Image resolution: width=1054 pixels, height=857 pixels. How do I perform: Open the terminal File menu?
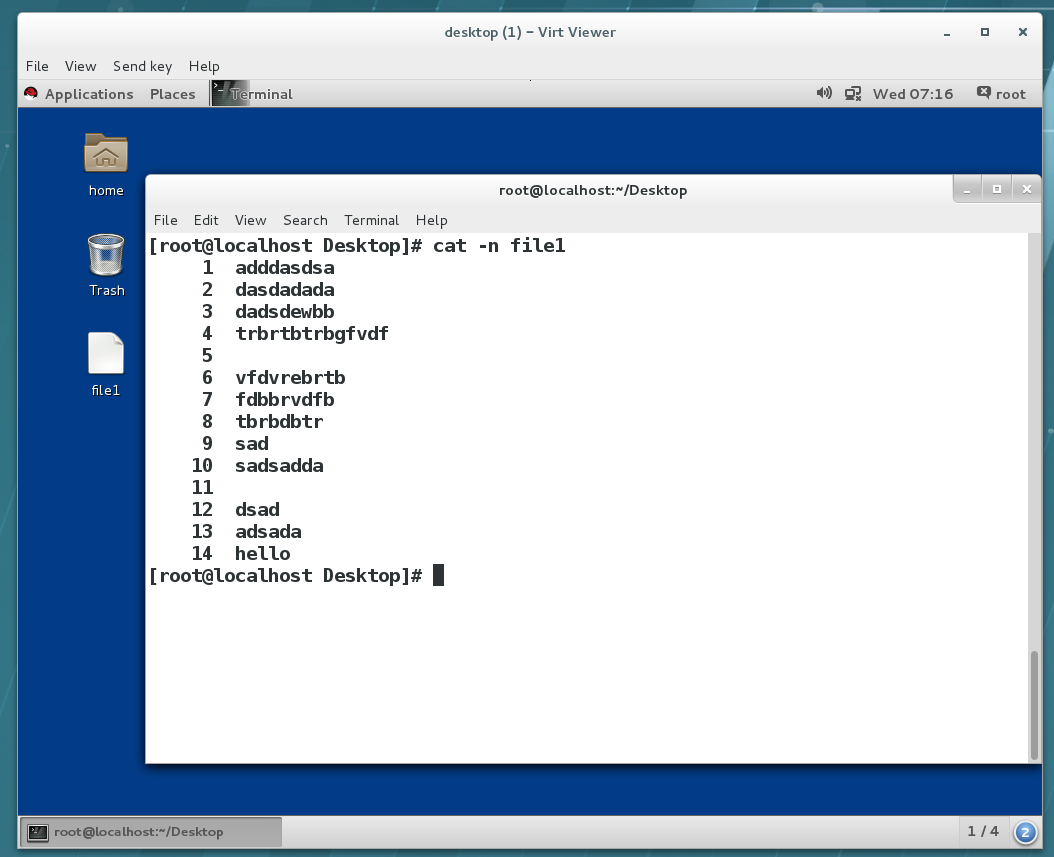click(165, 220)
